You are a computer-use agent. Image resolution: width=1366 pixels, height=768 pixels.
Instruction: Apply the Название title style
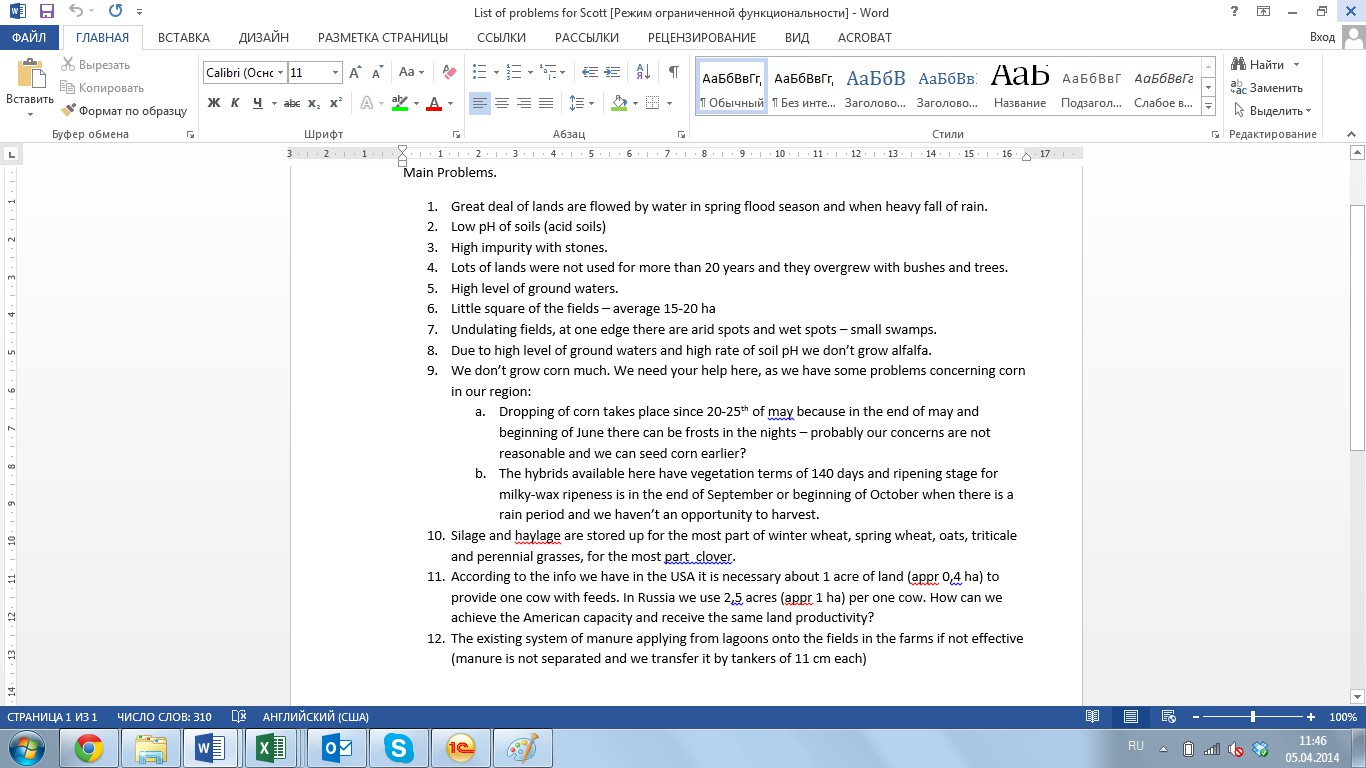click(1020, 86)
